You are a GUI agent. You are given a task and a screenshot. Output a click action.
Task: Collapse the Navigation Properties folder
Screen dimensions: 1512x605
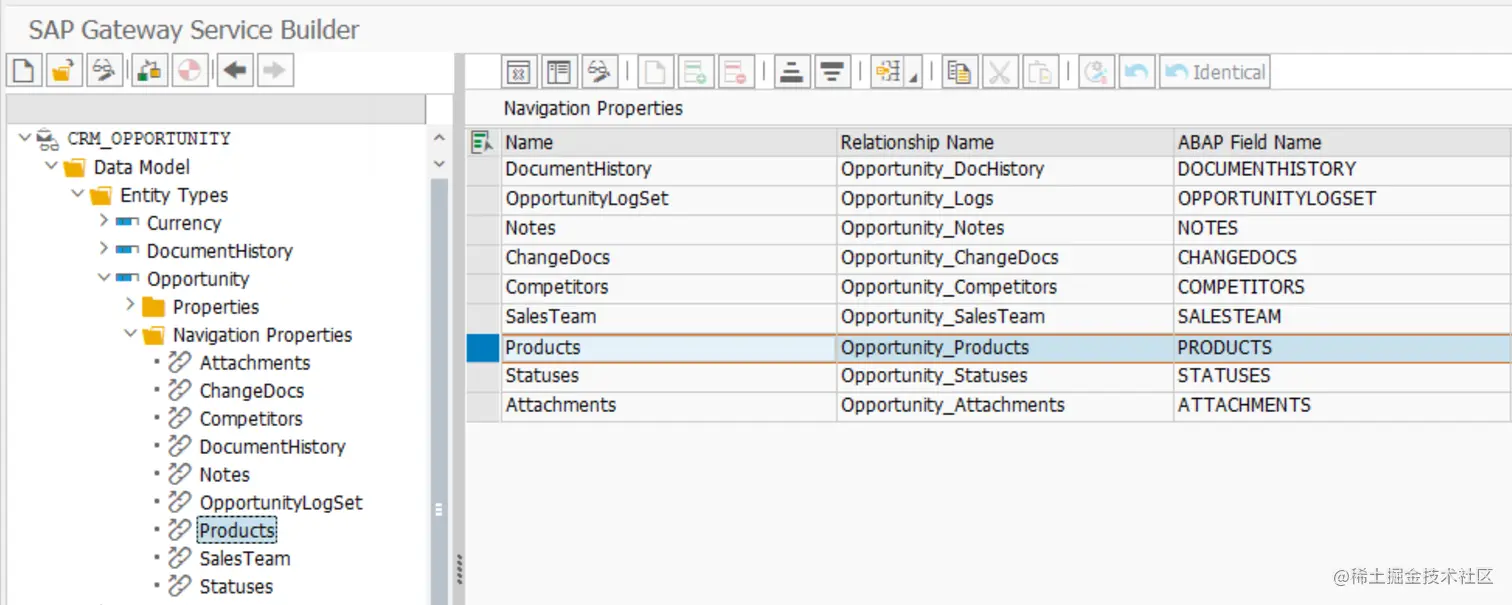point(130,333)
